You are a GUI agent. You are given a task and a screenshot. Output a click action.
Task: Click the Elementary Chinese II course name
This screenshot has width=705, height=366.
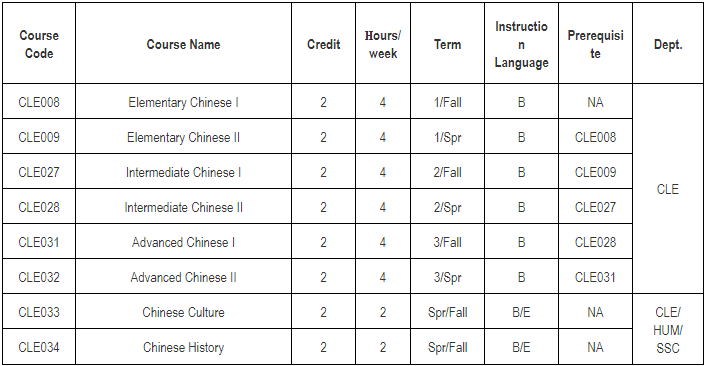pyautogui.click(x=183, y=137)
